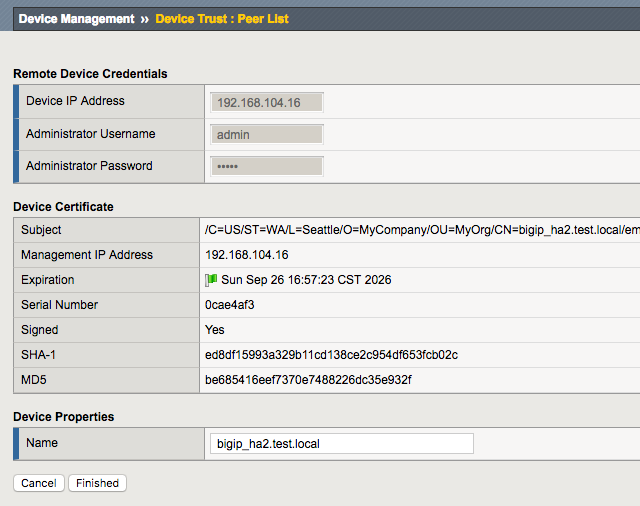Screen dimensions: 640x506
Task: Click the device Name text box
Action: click(x=341, y=444)
